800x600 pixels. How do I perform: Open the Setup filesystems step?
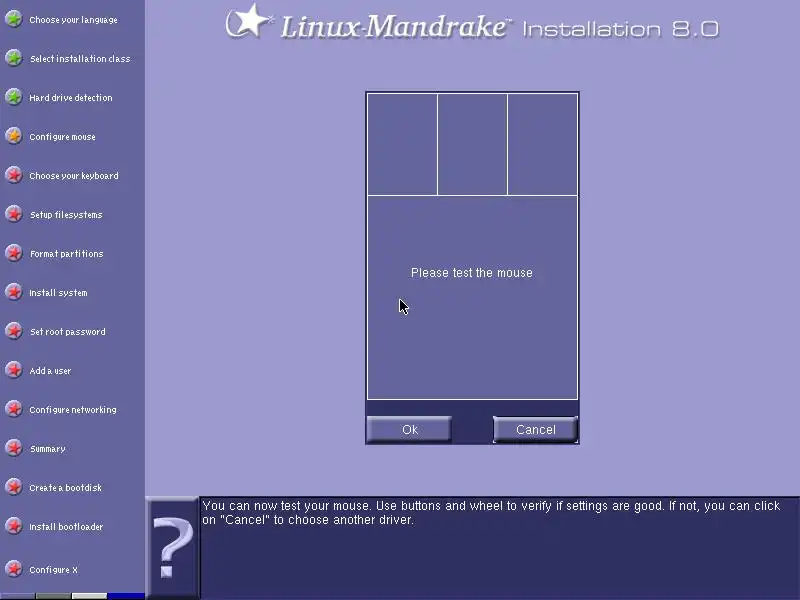tap(66, 215)
